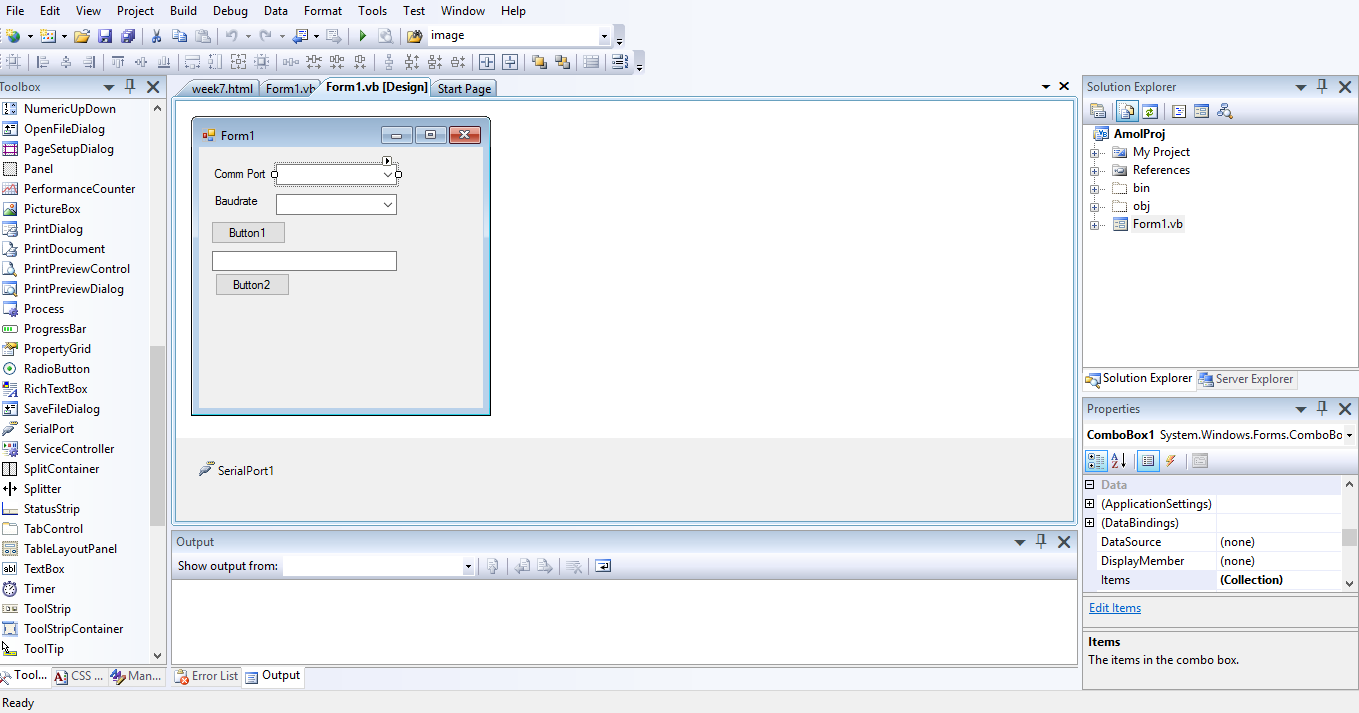Toggle Show All Files in Solution Explorer
1359x713 pixels.
pyautogui.click(x=1127, y=111)
